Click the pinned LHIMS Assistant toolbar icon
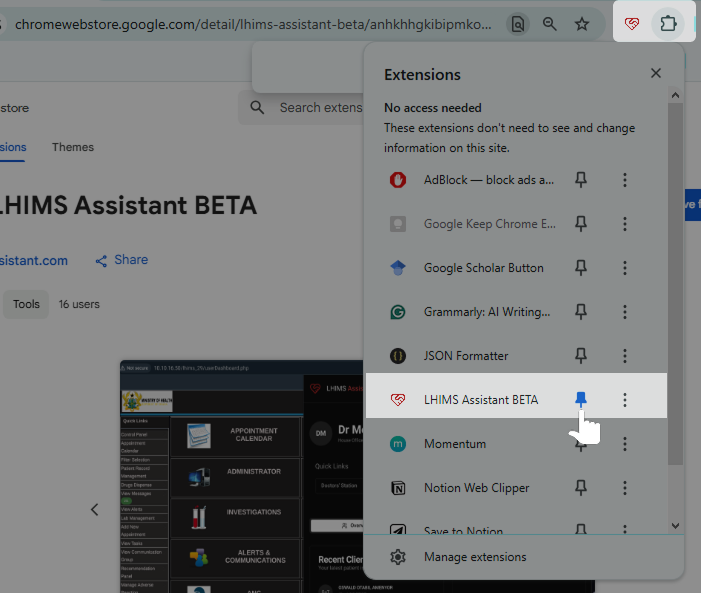The height and width of the screenshot is (593, 701). 631,23
